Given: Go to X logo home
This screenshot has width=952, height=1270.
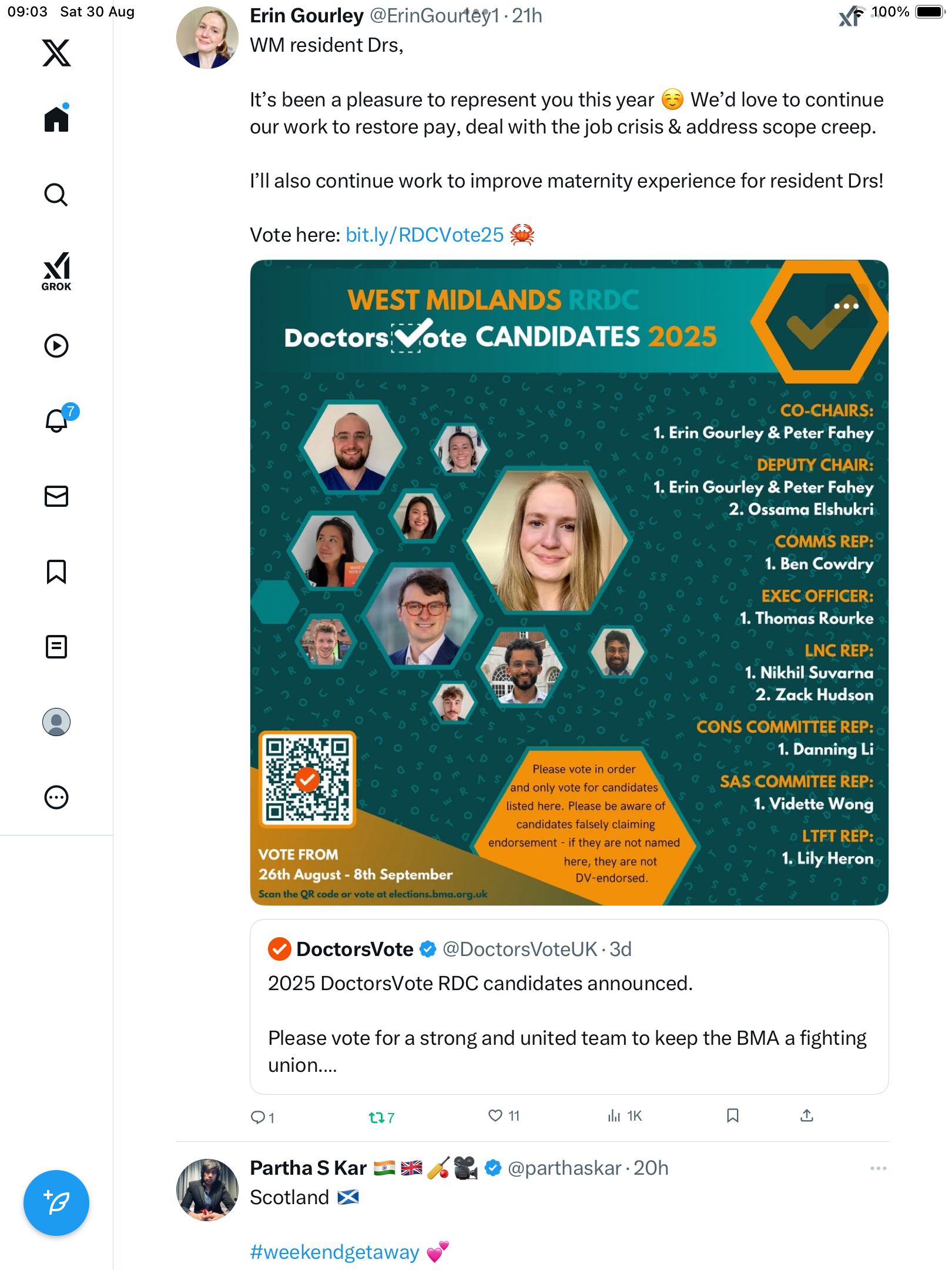Looking at the screenshot, I should tap(56, 53).
